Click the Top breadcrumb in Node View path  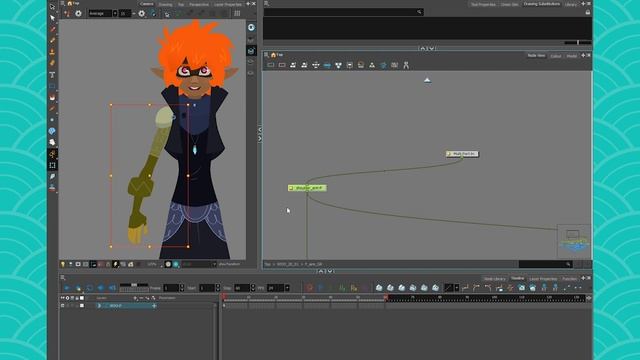(x=267, y=264)
